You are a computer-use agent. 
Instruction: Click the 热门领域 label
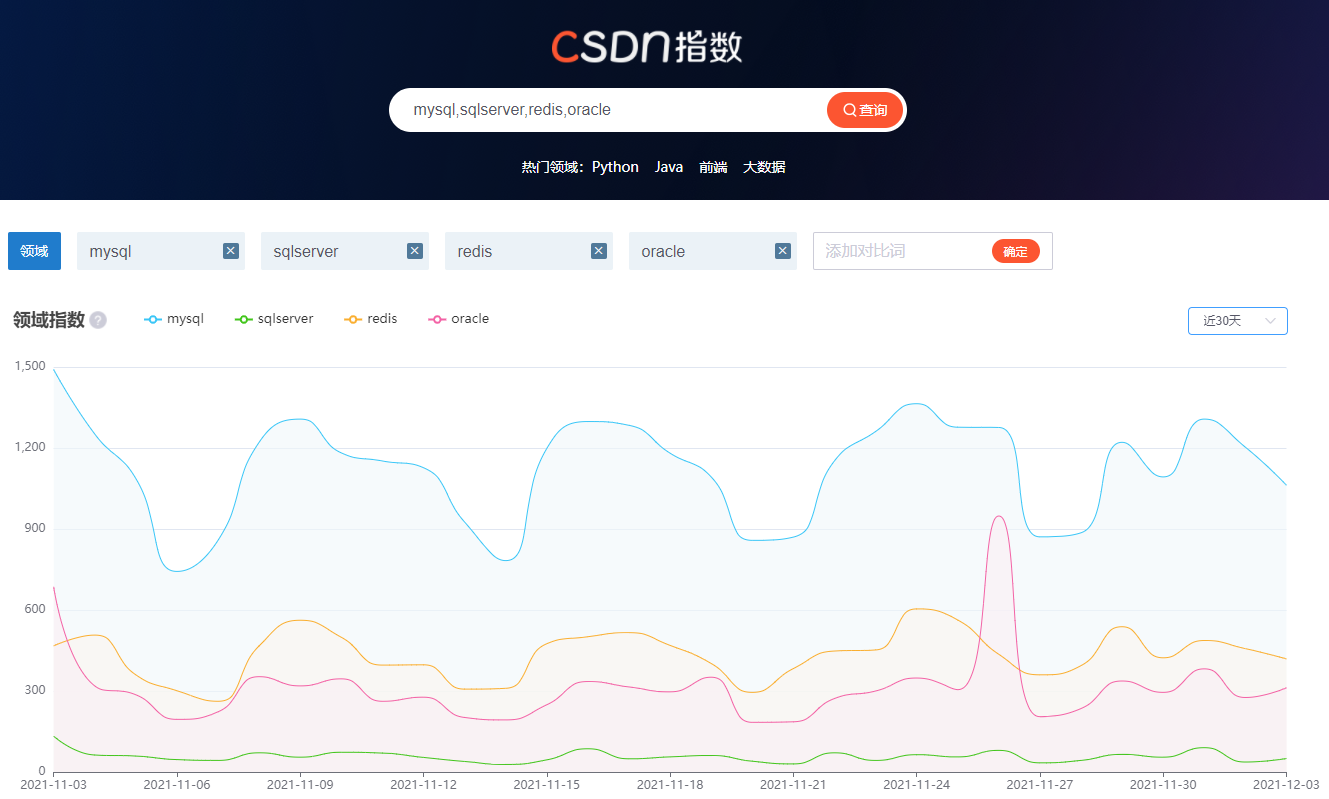[x=553, y=167]
